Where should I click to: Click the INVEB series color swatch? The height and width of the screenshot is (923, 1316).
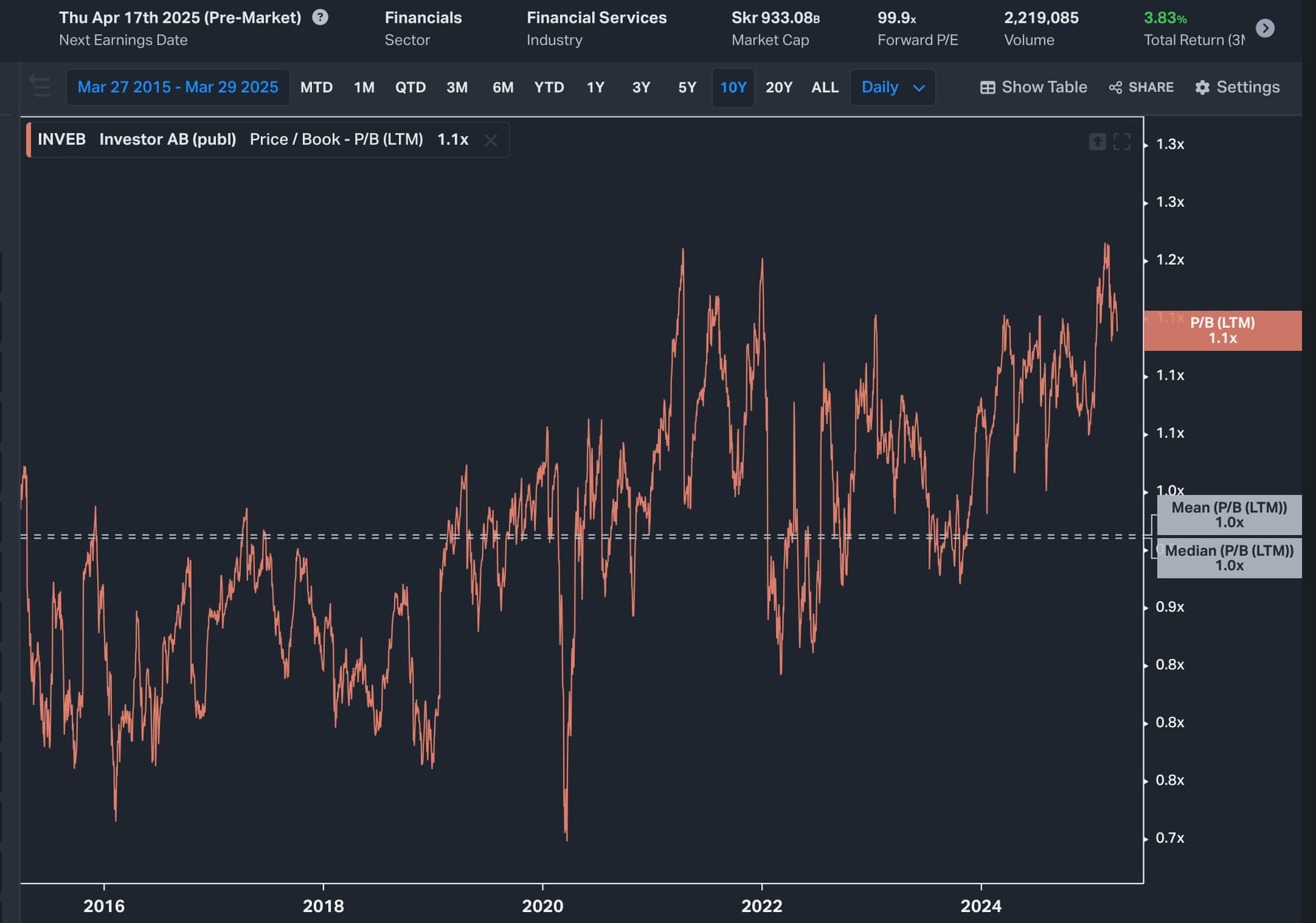pos(29,140)
